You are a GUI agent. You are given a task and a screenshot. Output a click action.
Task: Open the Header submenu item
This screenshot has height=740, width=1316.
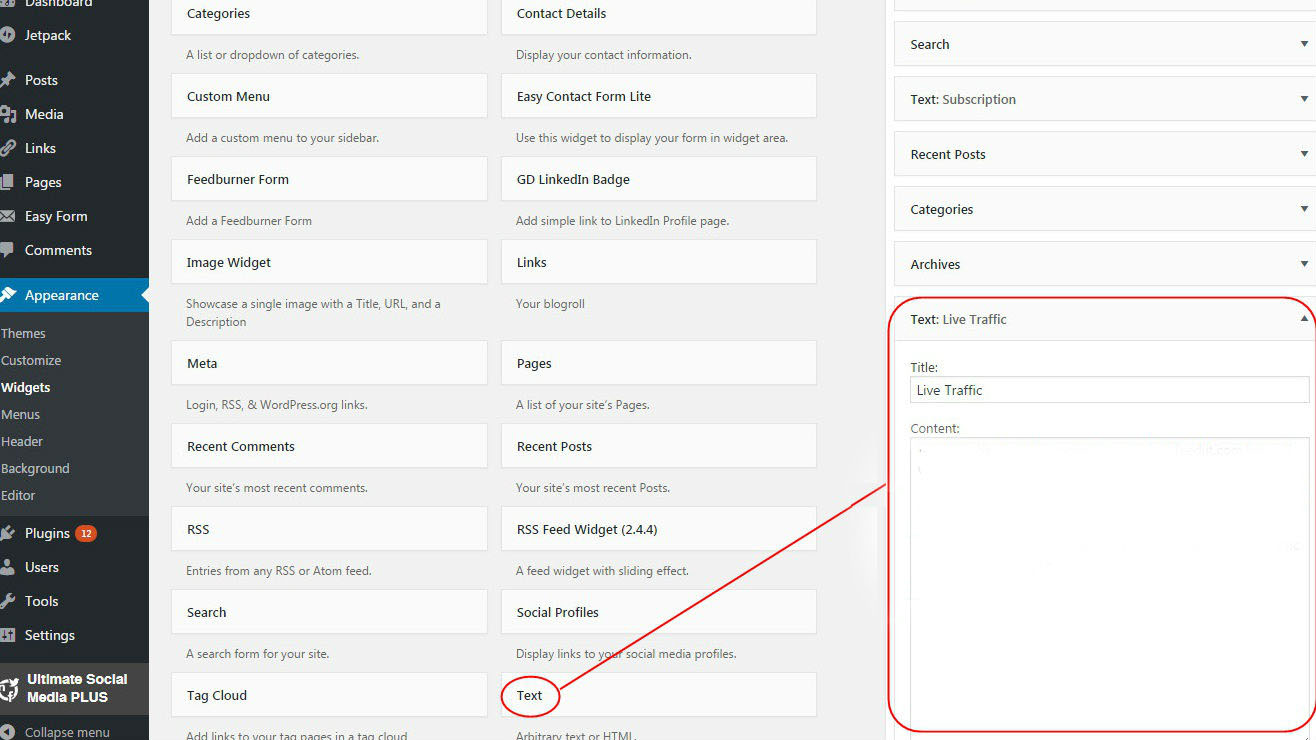pos(22,441)
